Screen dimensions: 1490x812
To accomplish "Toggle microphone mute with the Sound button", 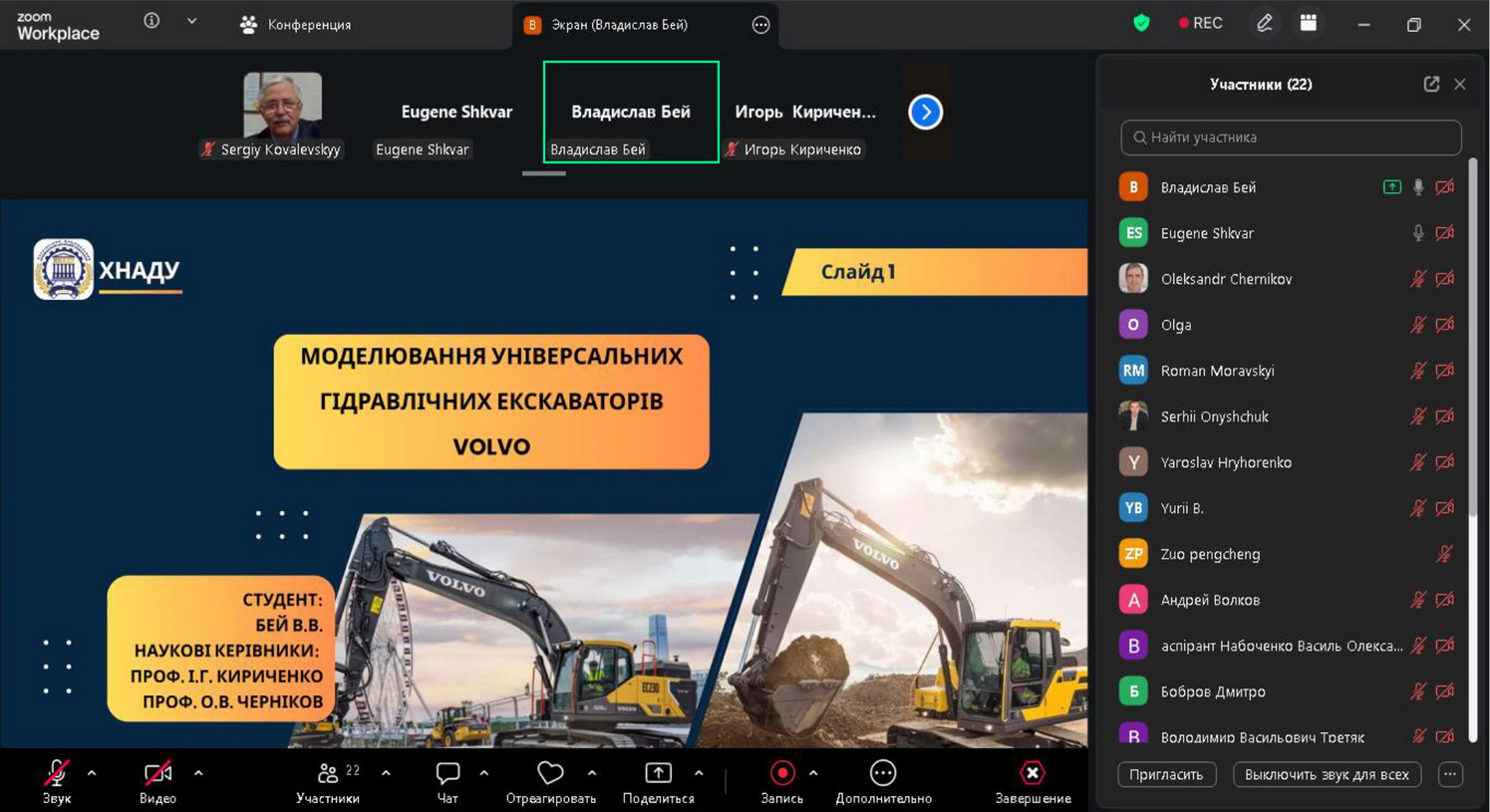I will (57, 773).
